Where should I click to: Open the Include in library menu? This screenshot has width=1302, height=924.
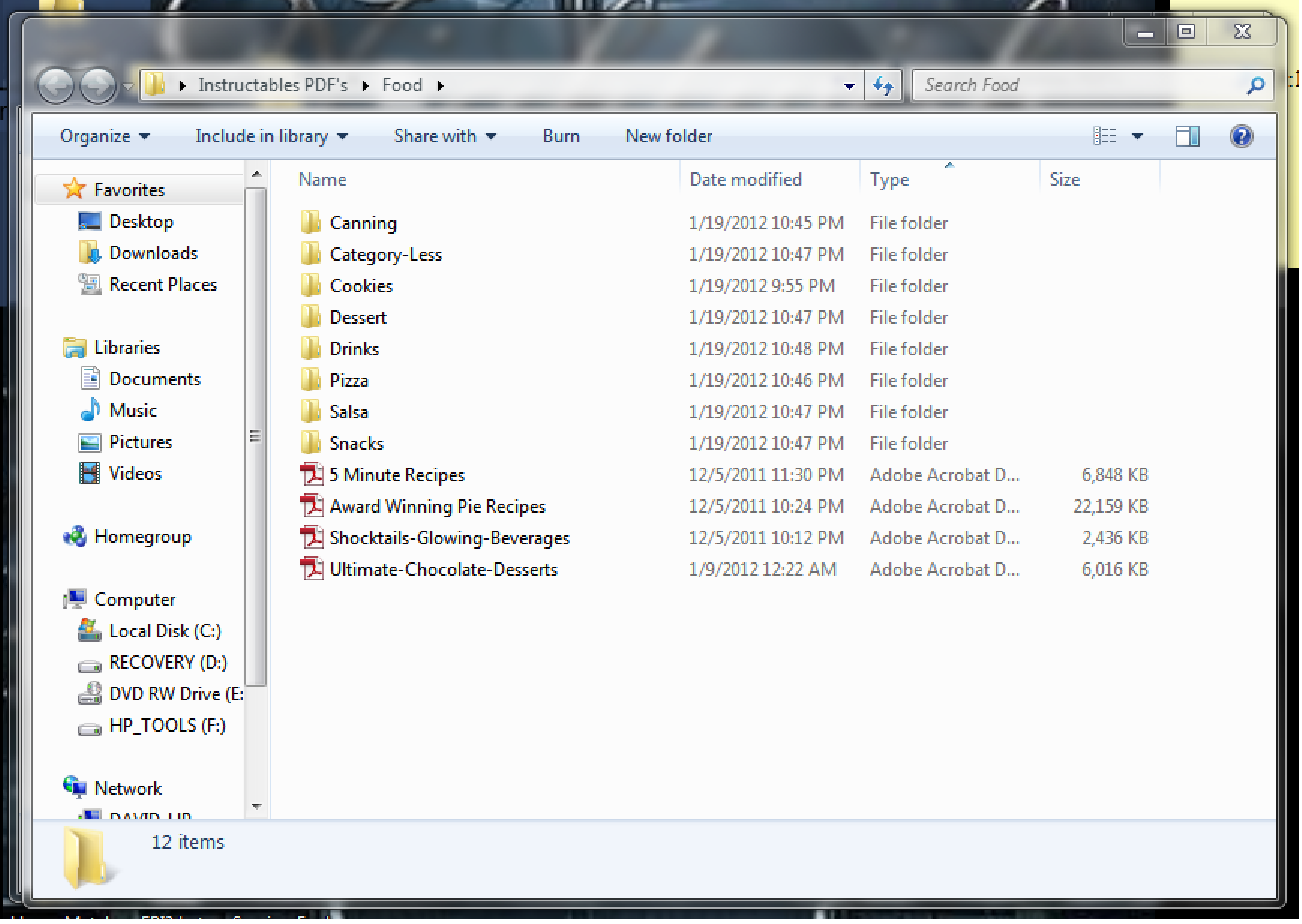pyautogui.click(x=271, y=136)
